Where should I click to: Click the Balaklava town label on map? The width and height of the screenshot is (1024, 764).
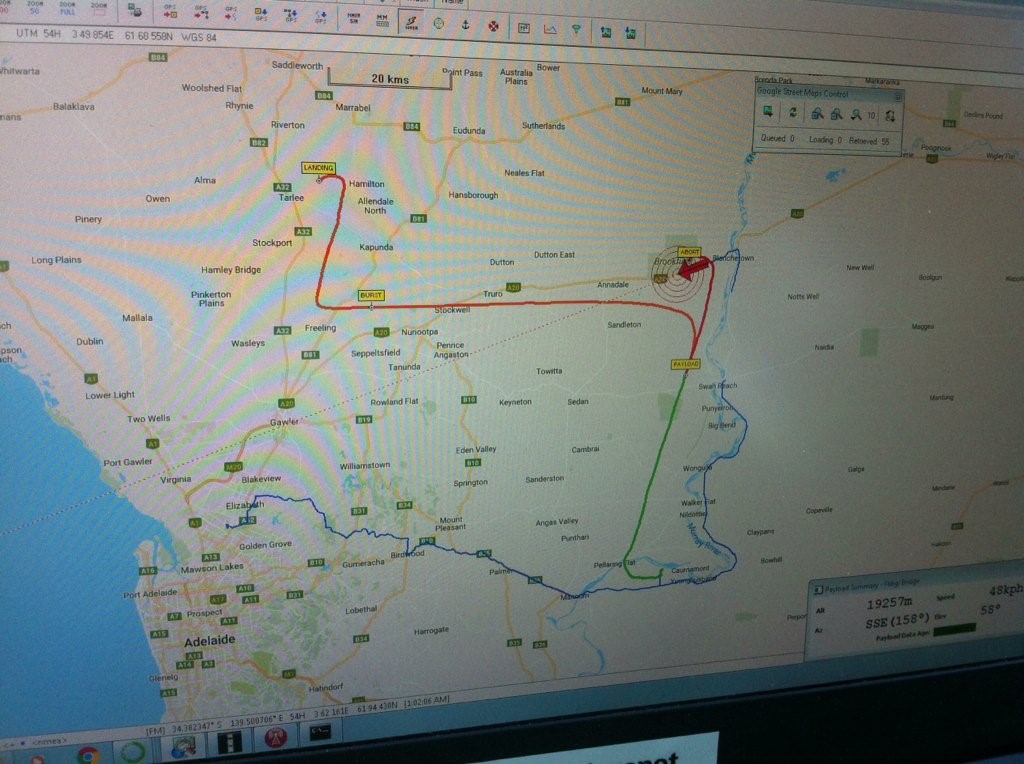(74, 106)
